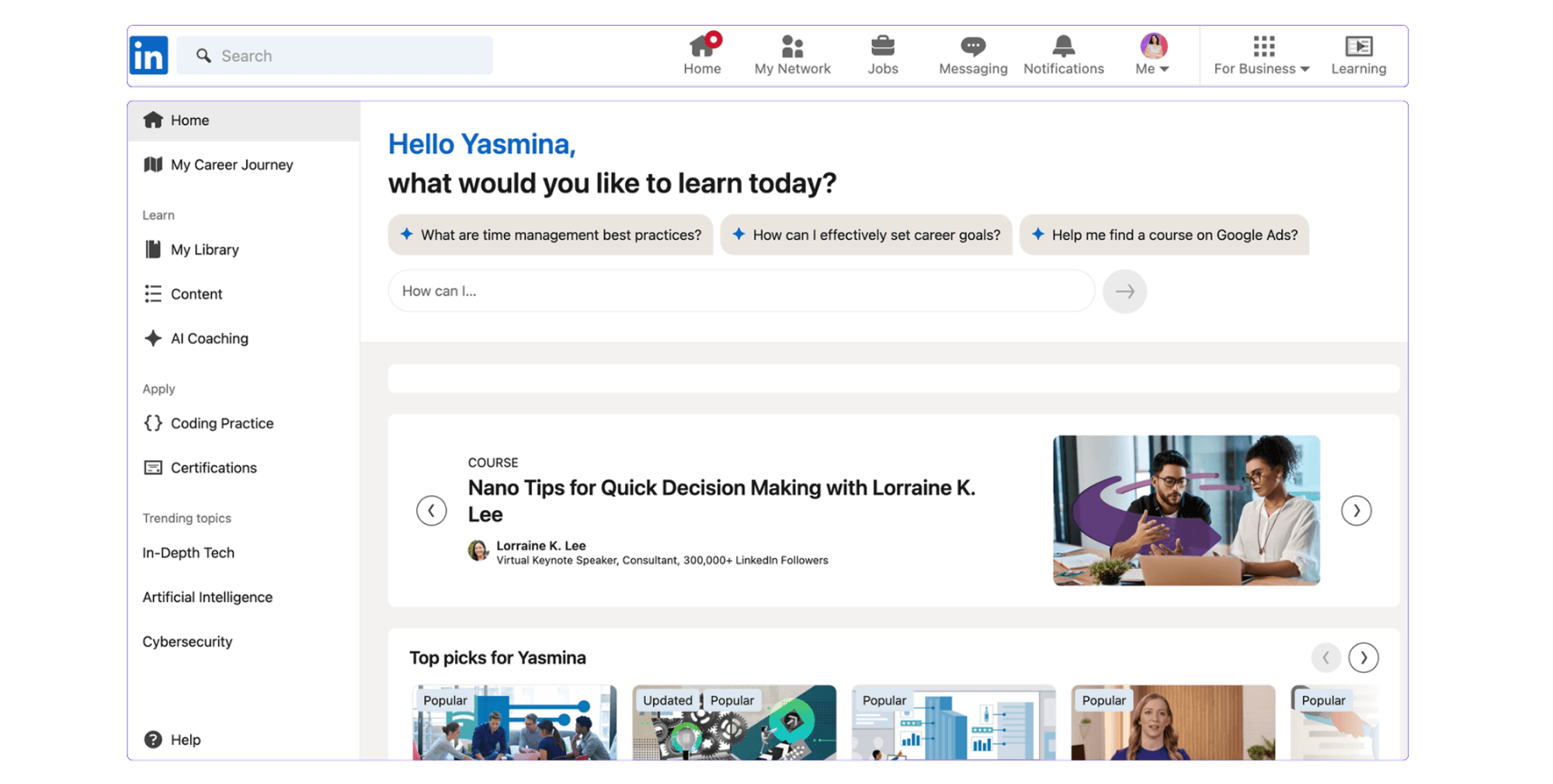Open In-Depth Tech trending topic
This screenshot has width=1553, height=784.
click(x=189, y=553)
